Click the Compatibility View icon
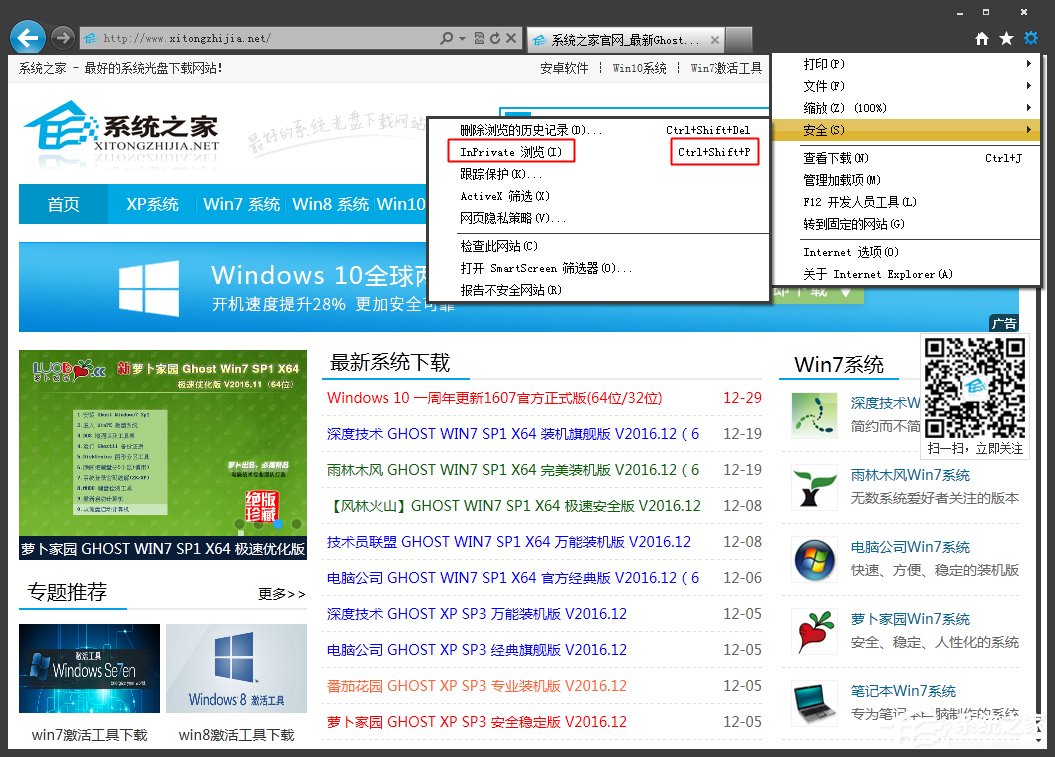The height and width of the screenshot is (757, 1055). click(x=479, y=38)
